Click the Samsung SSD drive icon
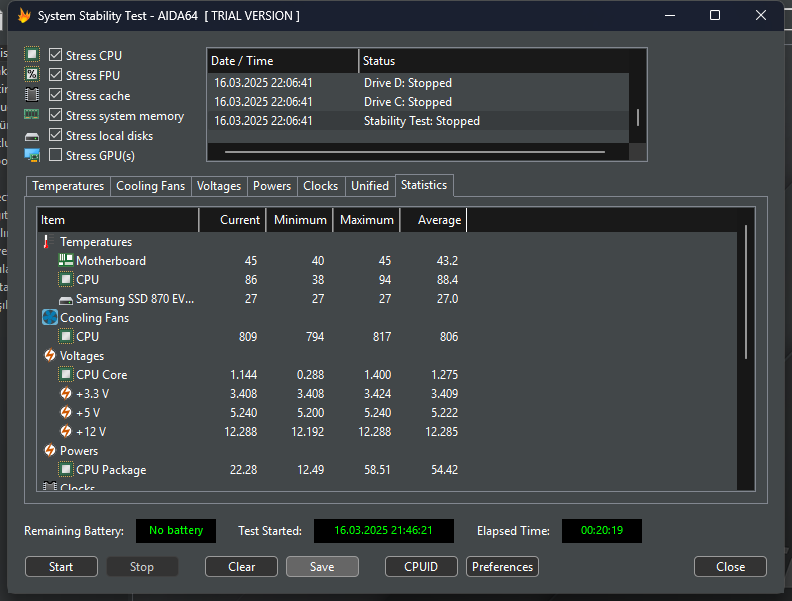 click(x=66, y=300)
